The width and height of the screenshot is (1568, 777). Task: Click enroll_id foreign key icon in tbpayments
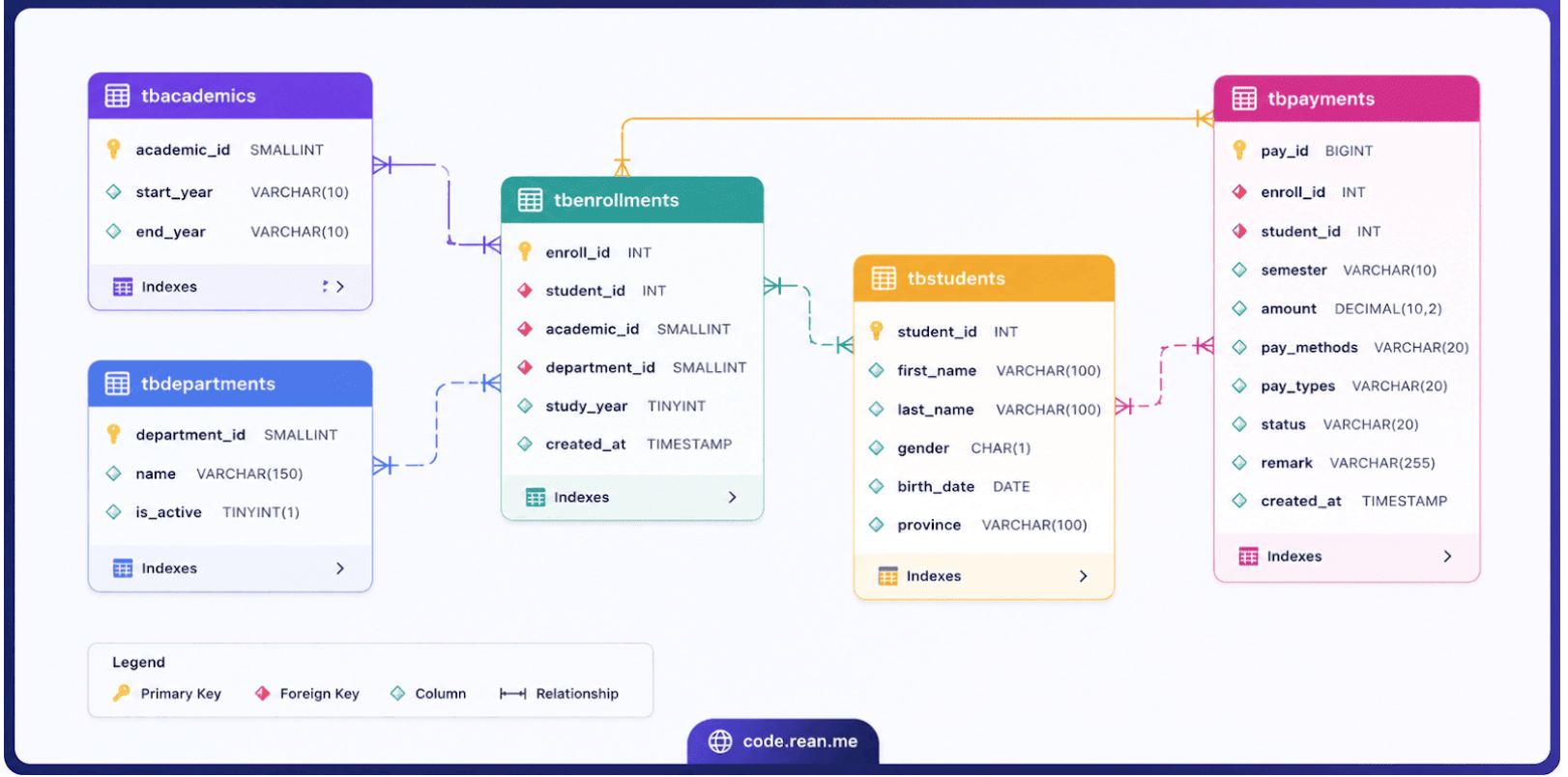pos(1239,191)
